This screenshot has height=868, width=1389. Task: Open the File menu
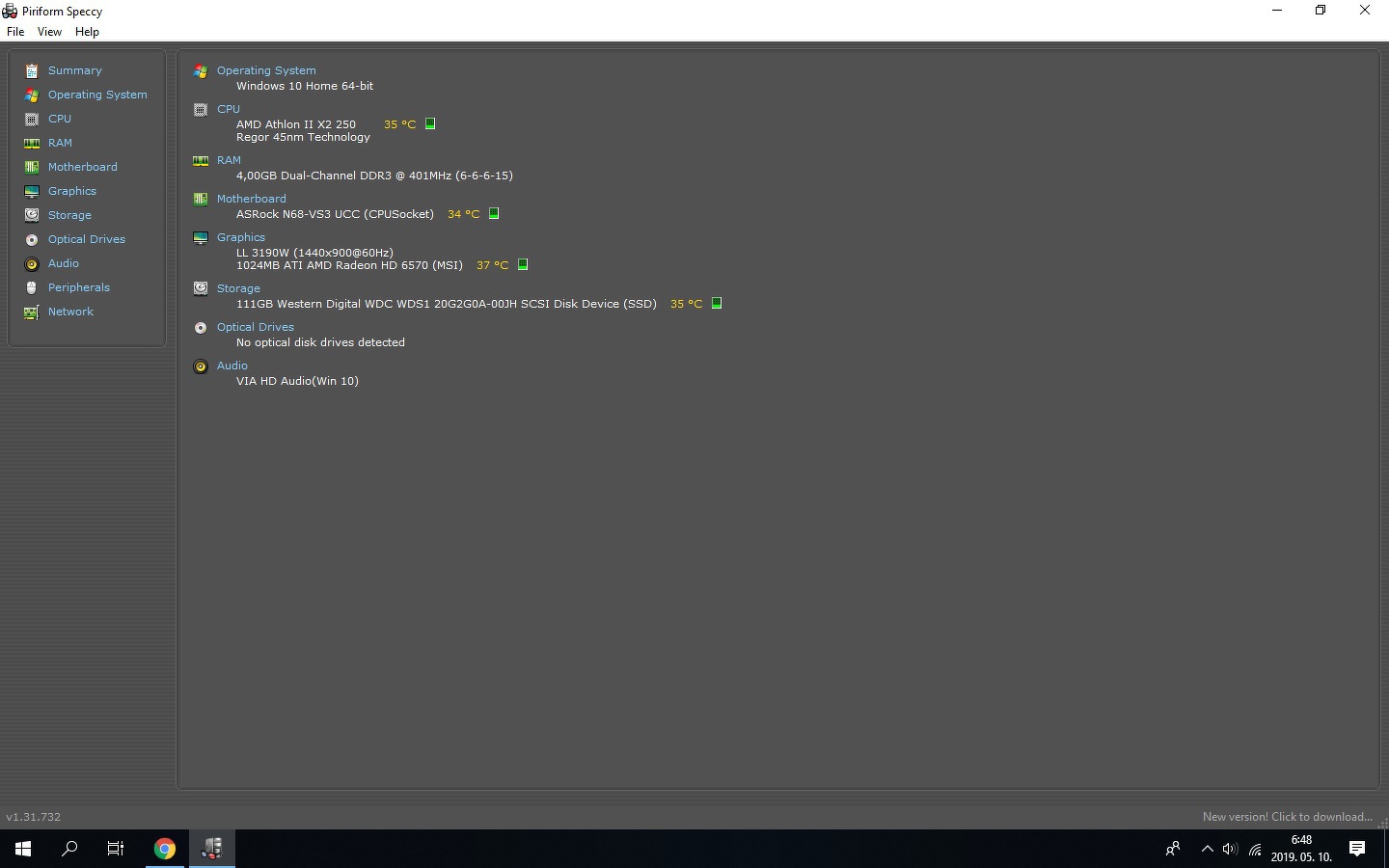click(15, 32)
